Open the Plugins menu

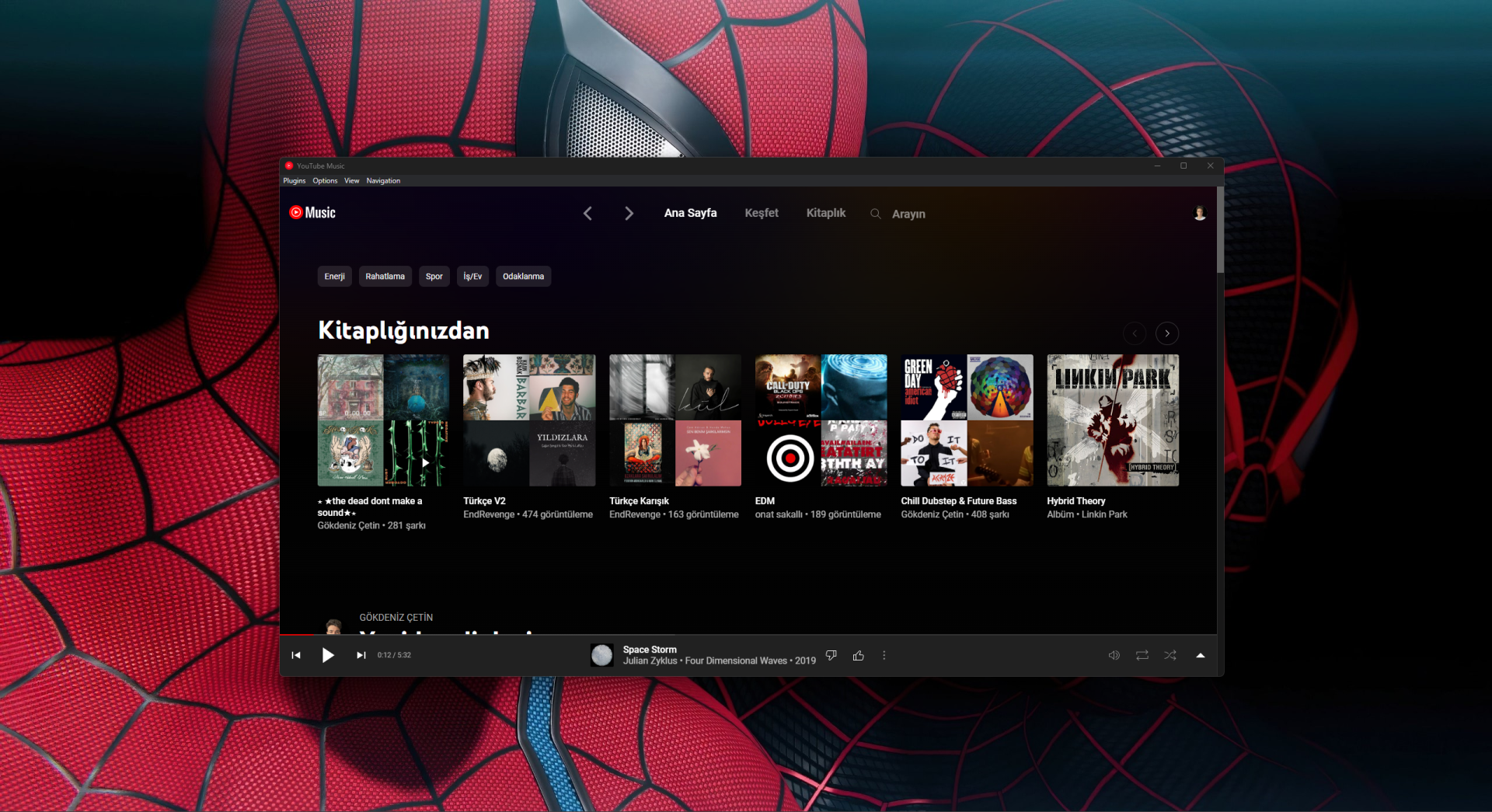point(295,181)
